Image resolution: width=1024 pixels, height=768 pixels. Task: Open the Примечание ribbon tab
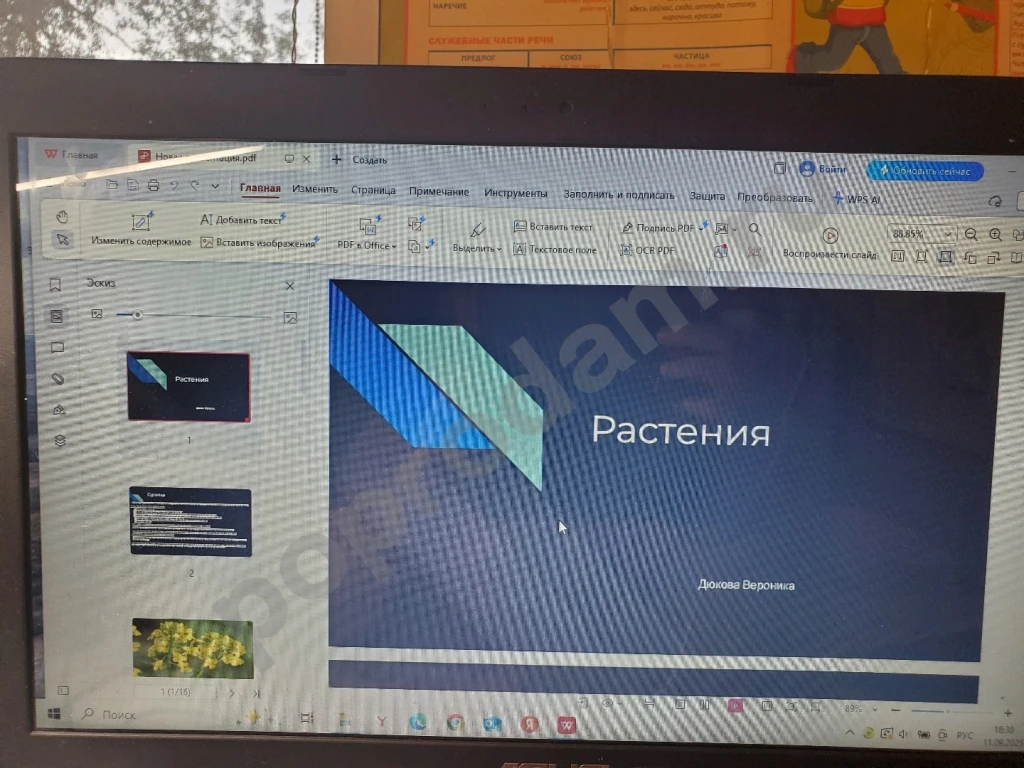tap(438, 191)
